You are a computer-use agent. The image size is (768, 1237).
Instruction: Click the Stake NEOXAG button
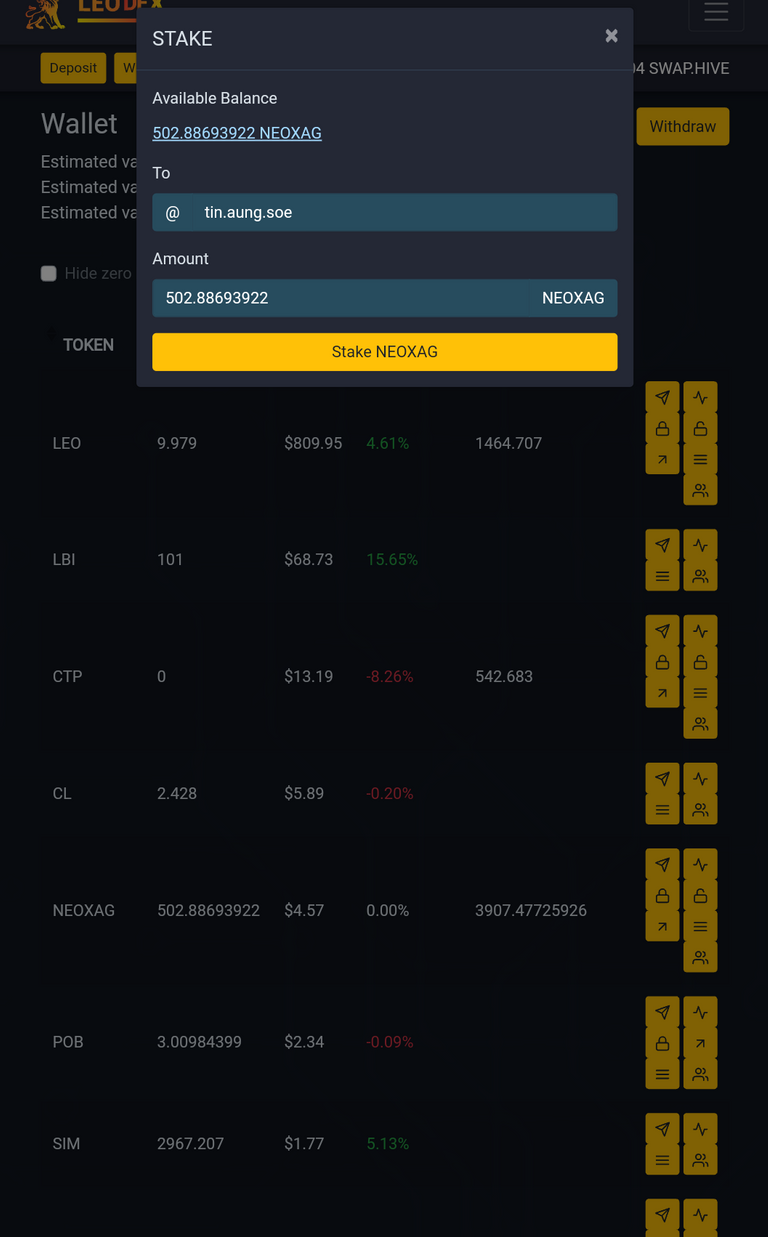coord(385,352)
